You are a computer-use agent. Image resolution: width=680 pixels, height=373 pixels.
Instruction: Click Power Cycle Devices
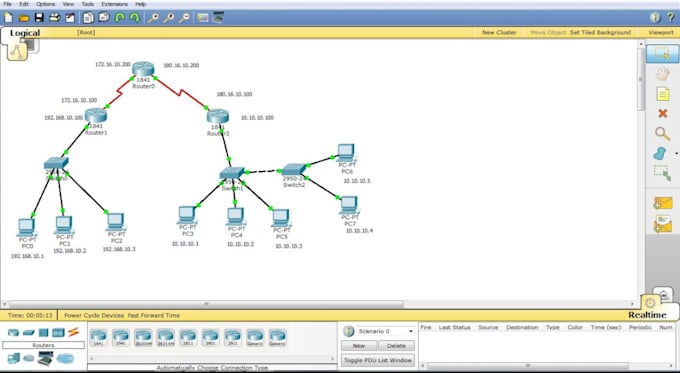click(94, 315)
